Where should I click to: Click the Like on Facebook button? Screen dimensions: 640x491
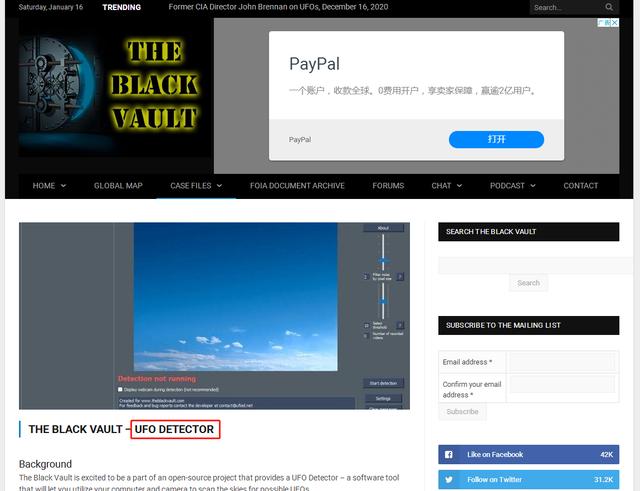(529, 454)
